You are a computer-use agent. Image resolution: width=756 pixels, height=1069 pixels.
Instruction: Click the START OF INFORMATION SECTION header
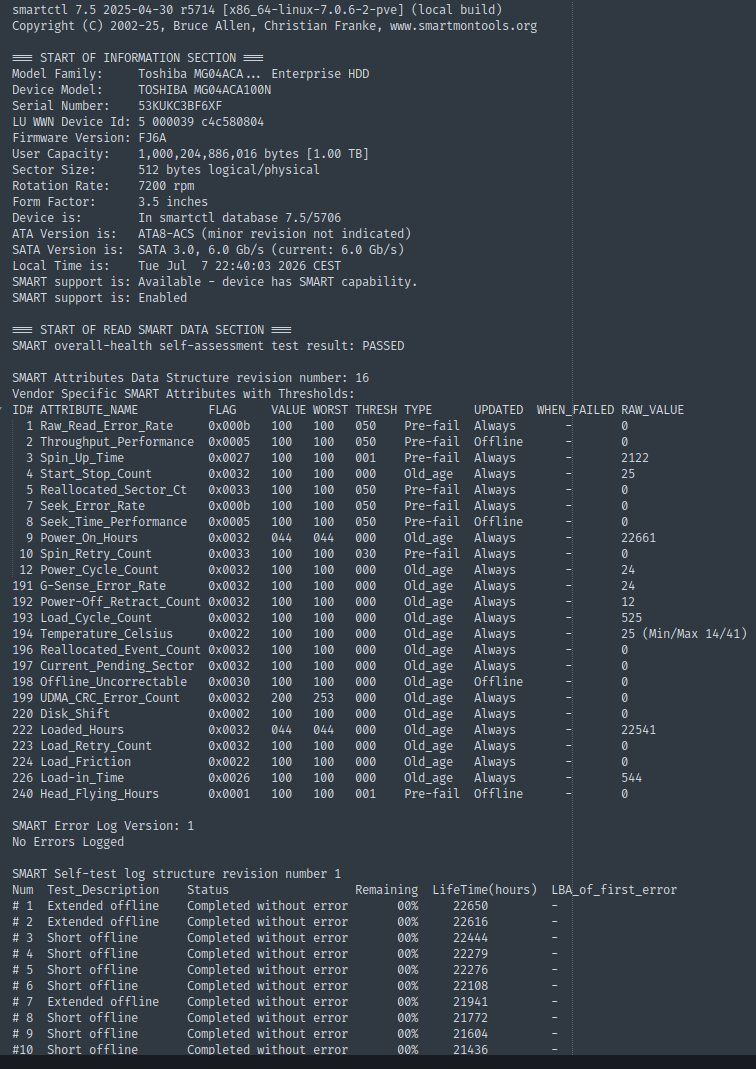coord(138,59)
